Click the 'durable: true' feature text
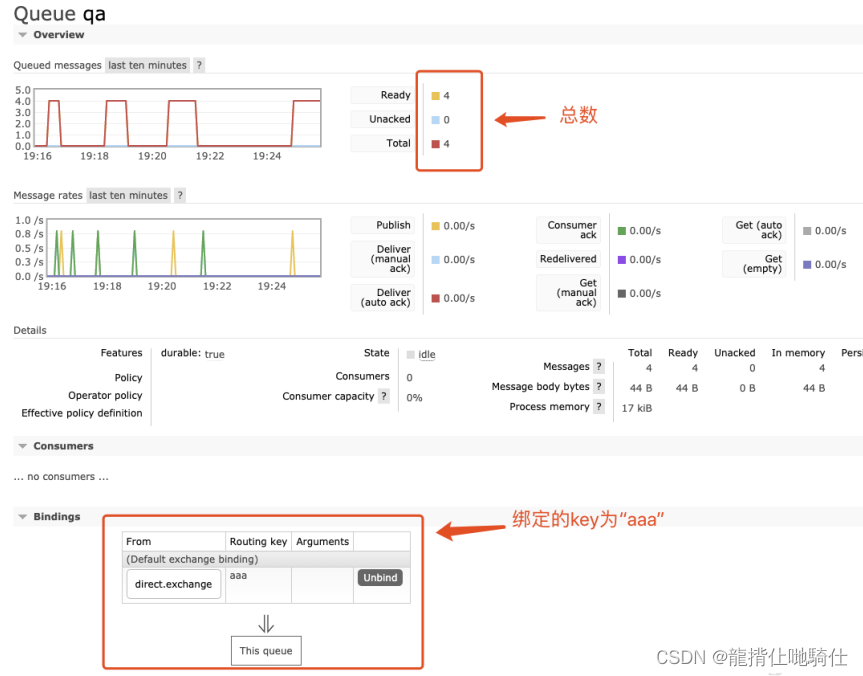The width and height of the screenshot is (863, 676). click(x=193, y=354)
